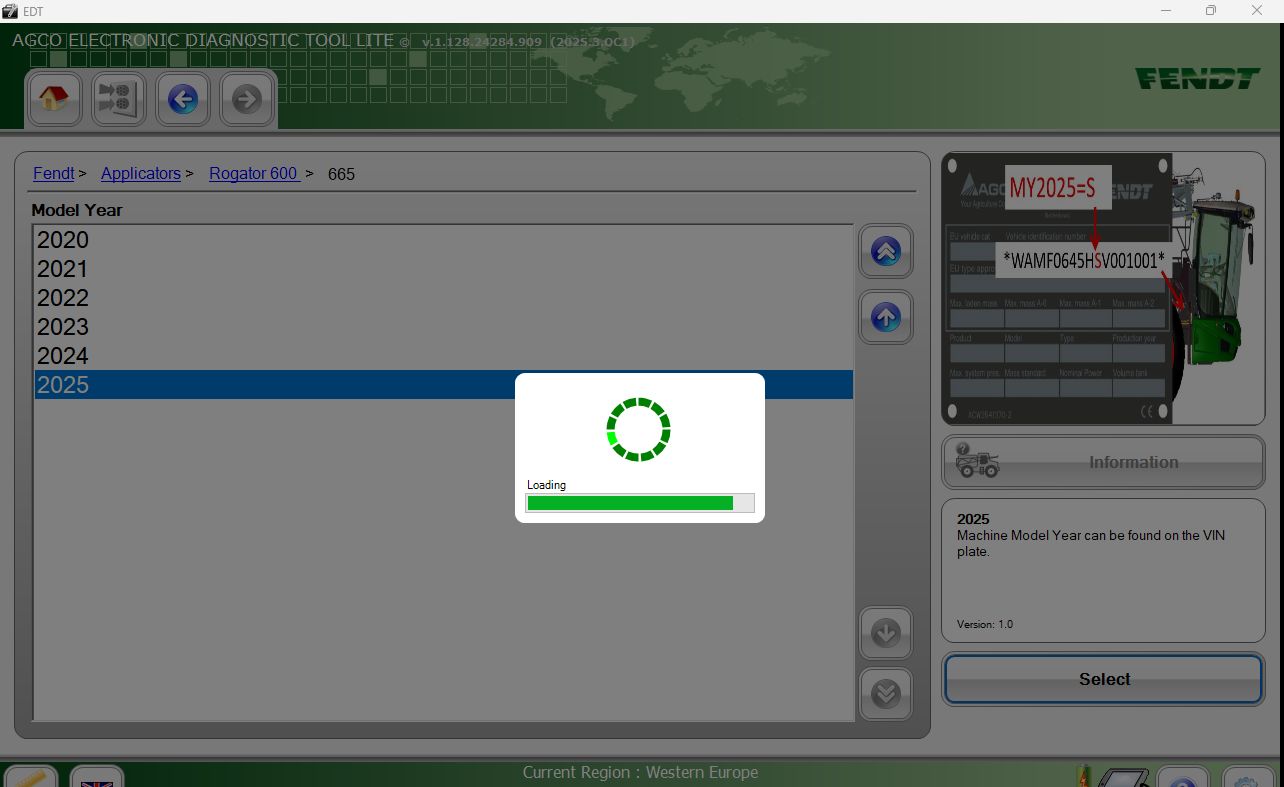Click the Model Year heading

tap(77, 210)
